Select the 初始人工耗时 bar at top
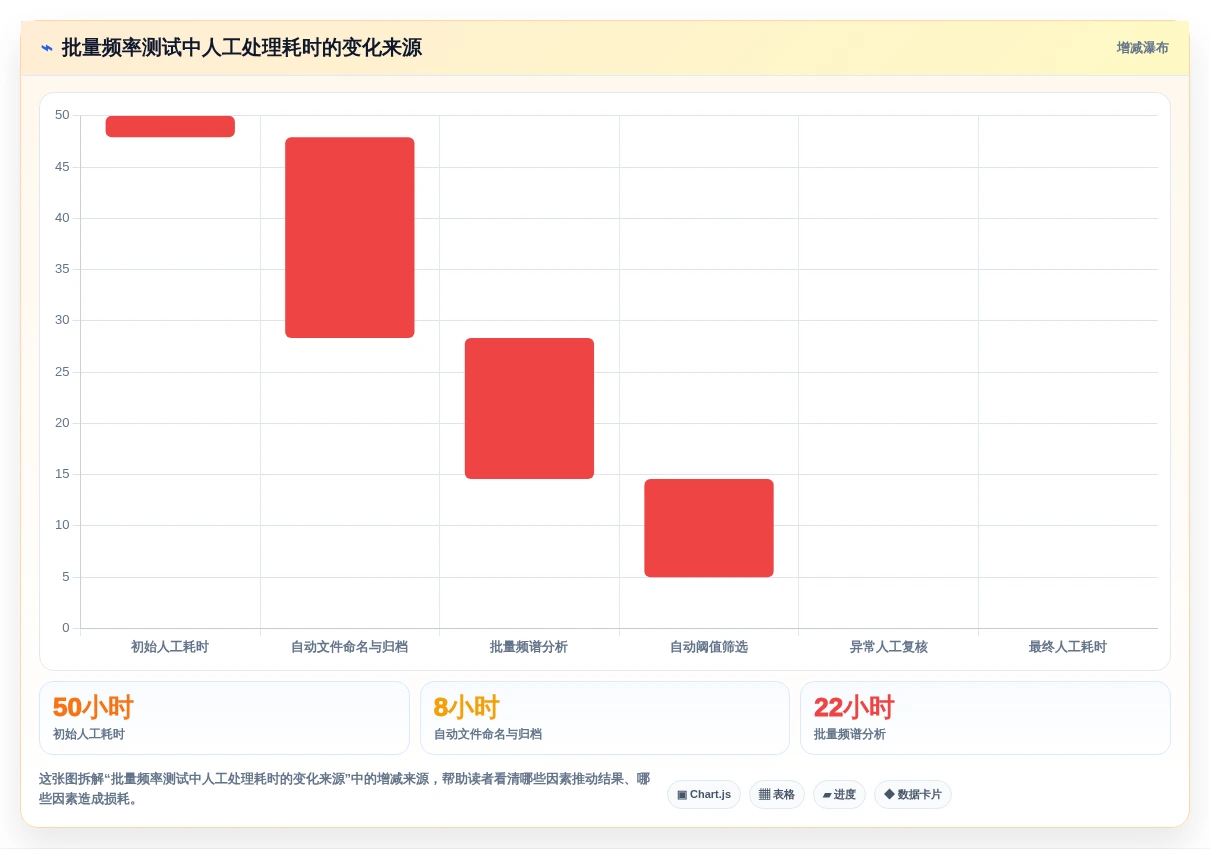The width and height of the screenshot is (1210, 849). 170,126
